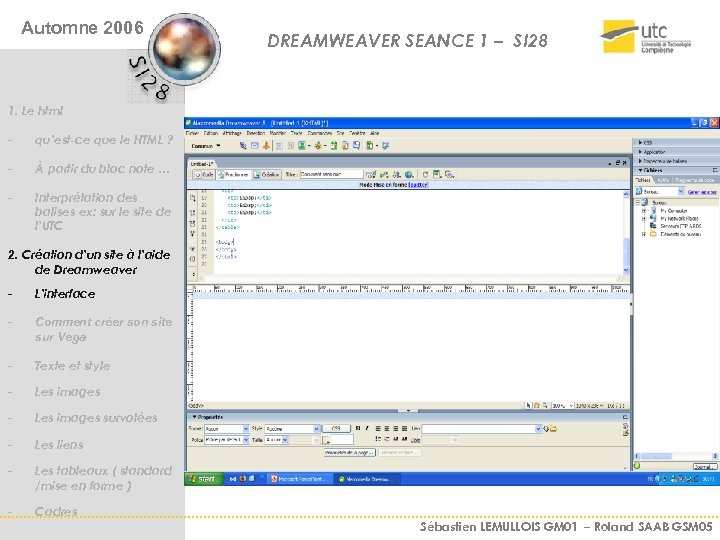The width and height of the screenshot is (720, 540).
Task: Click the quitter link in layout mode bar
Action: click(x=418, y=185)
